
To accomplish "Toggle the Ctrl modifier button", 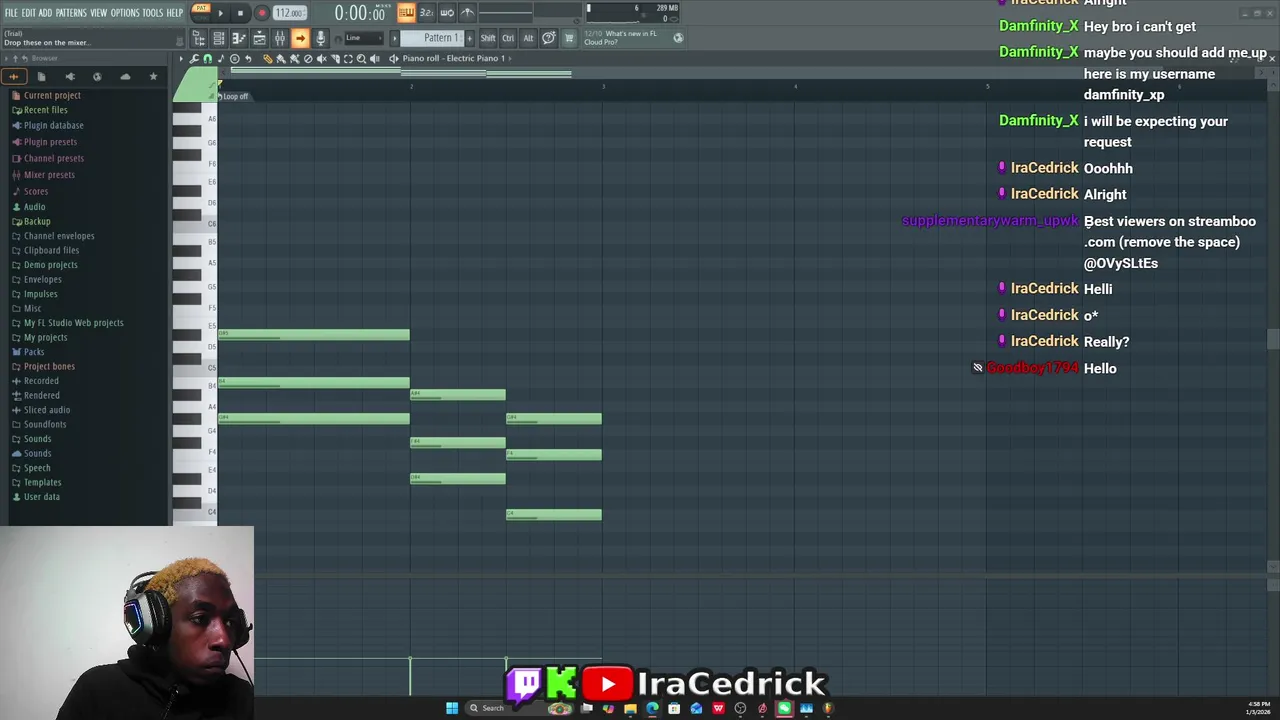I will pos(508,38).
